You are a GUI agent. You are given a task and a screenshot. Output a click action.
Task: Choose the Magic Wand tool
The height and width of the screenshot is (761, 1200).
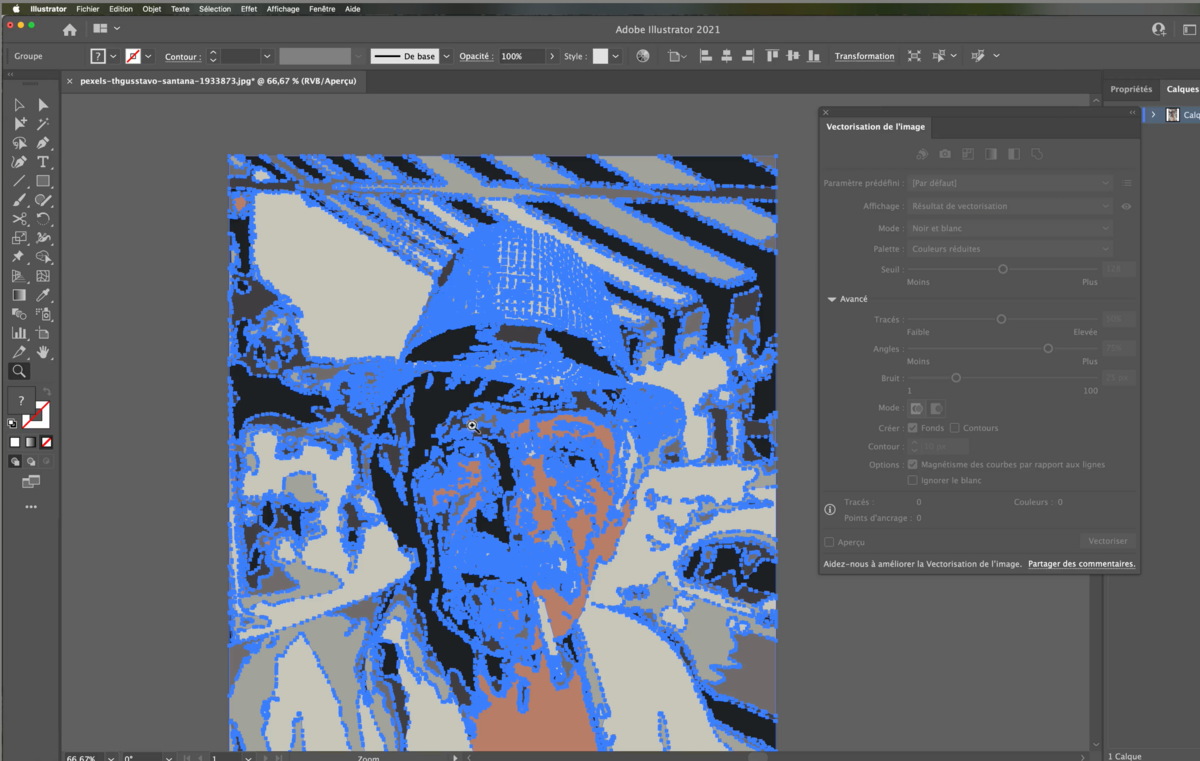pyautogui.click(x=43, y=124)
